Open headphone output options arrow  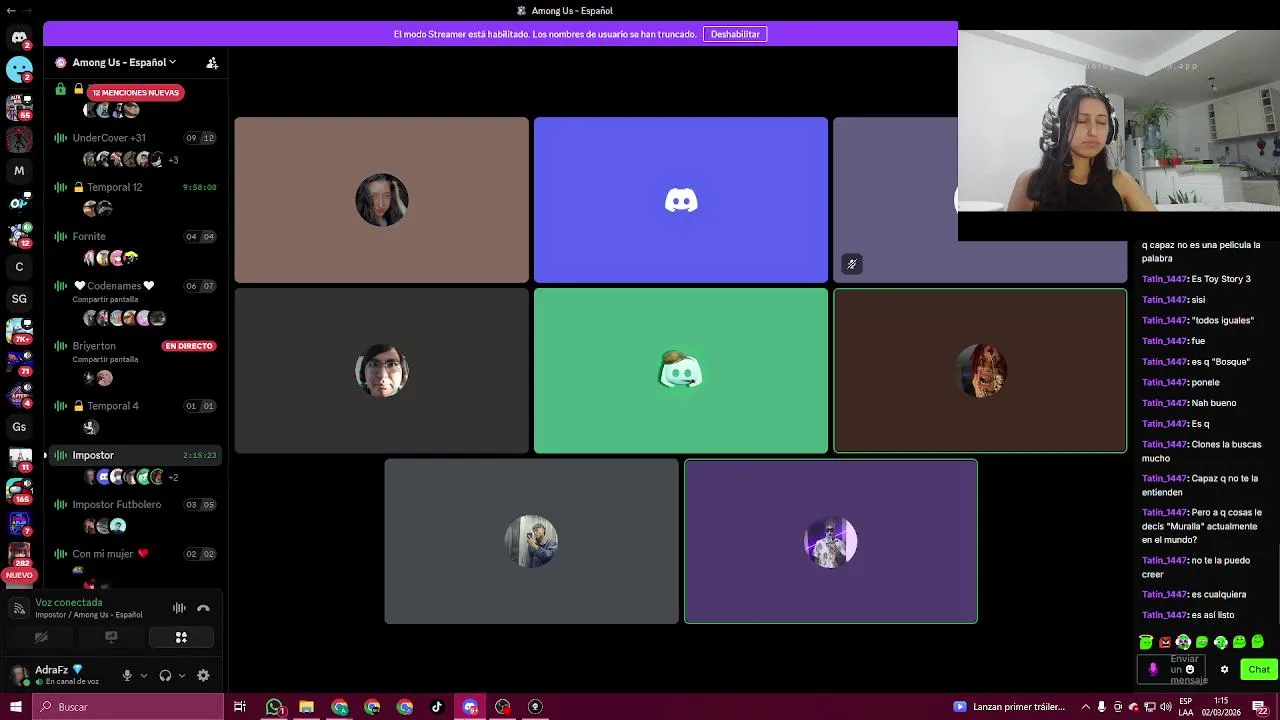click(x=182, y=676)
